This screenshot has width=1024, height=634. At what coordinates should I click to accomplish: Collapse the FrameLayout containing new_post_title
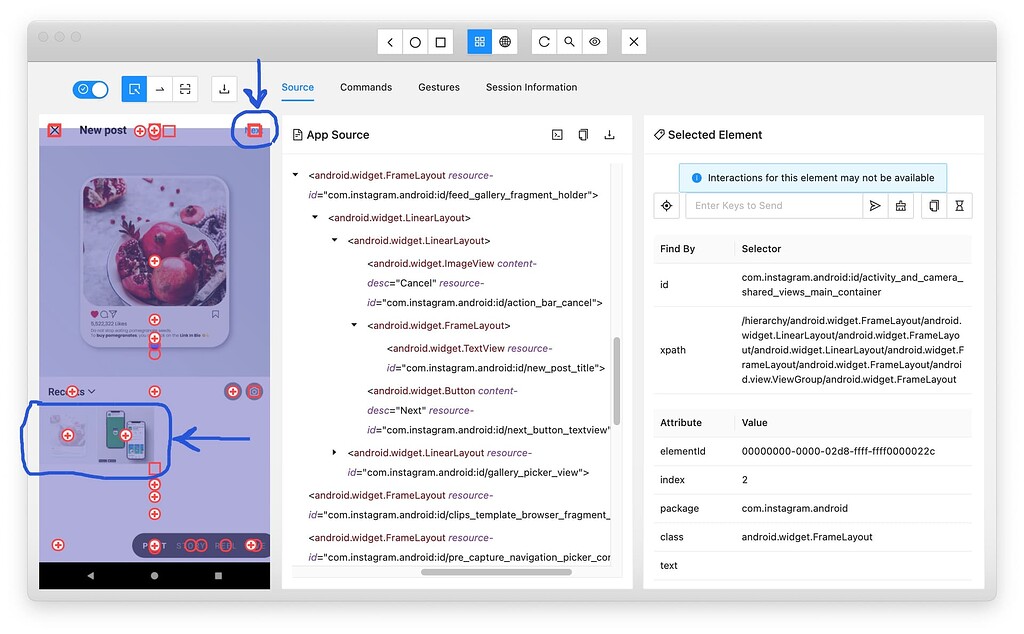coord(353,324)
